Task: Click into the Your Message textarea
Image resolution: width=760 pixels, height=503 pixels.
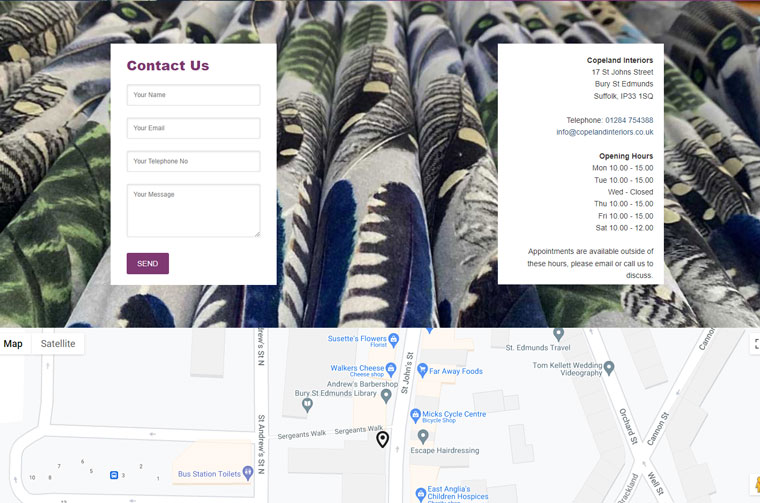Action: pyautogui.click(x=193, y=211)
